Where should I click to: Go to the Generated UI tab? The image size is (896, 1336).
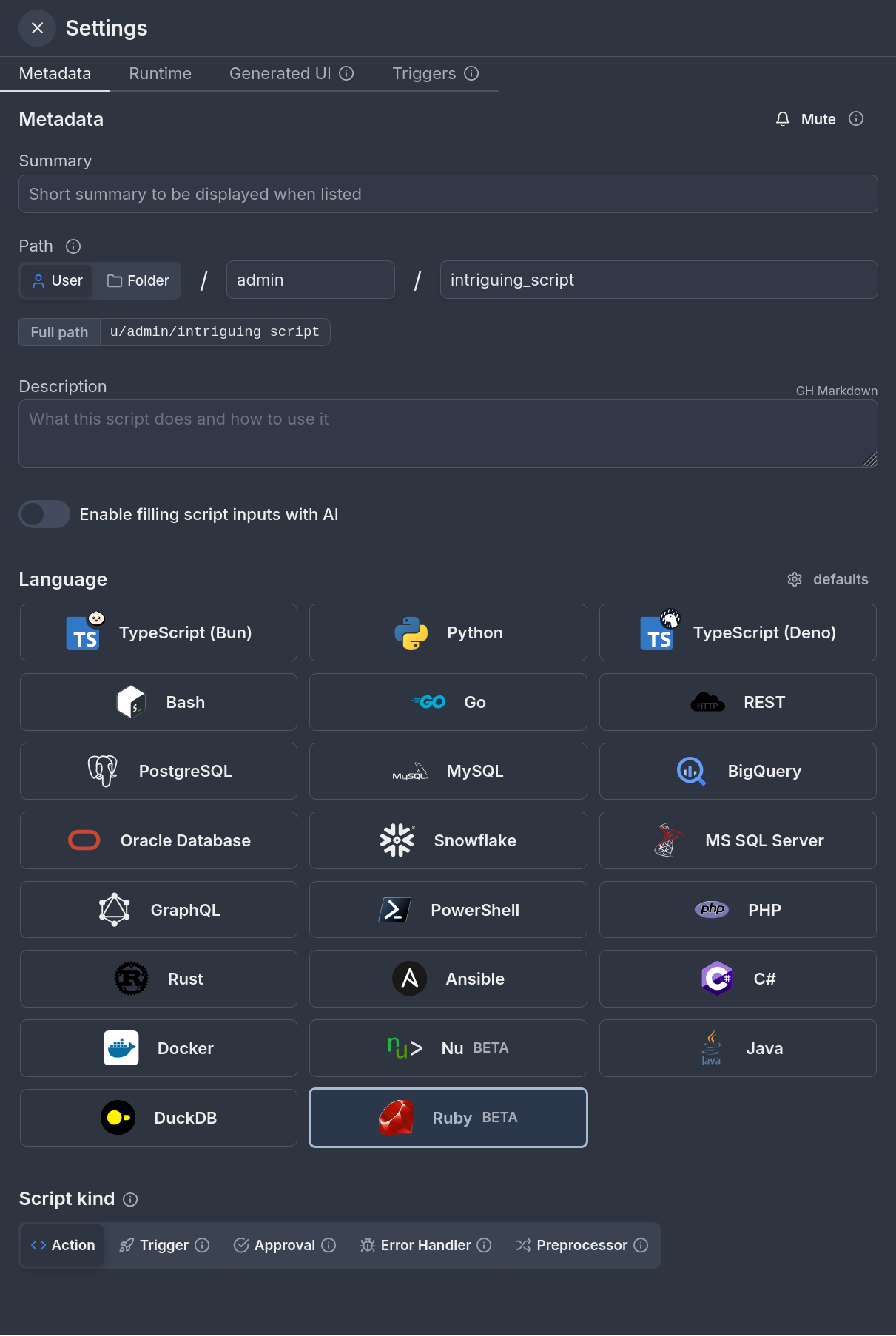tap(280, 74)
